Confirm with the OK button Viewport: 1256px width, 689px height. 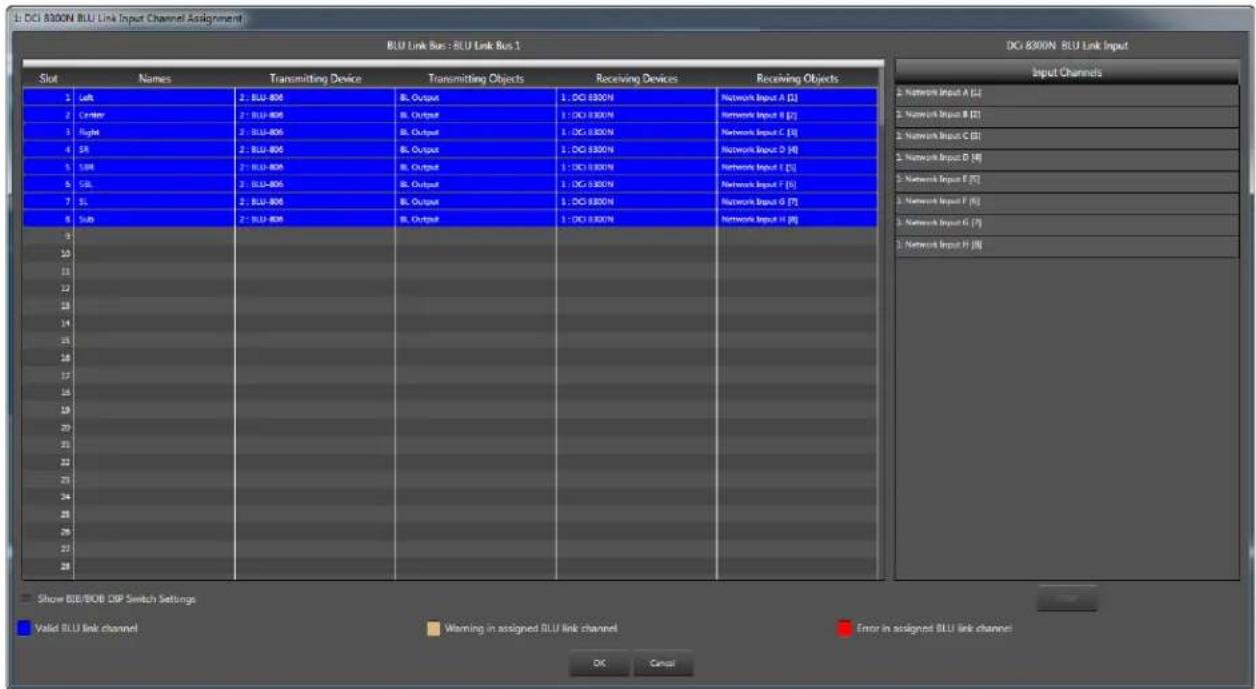pyautogui.click(x=599, y=662)
